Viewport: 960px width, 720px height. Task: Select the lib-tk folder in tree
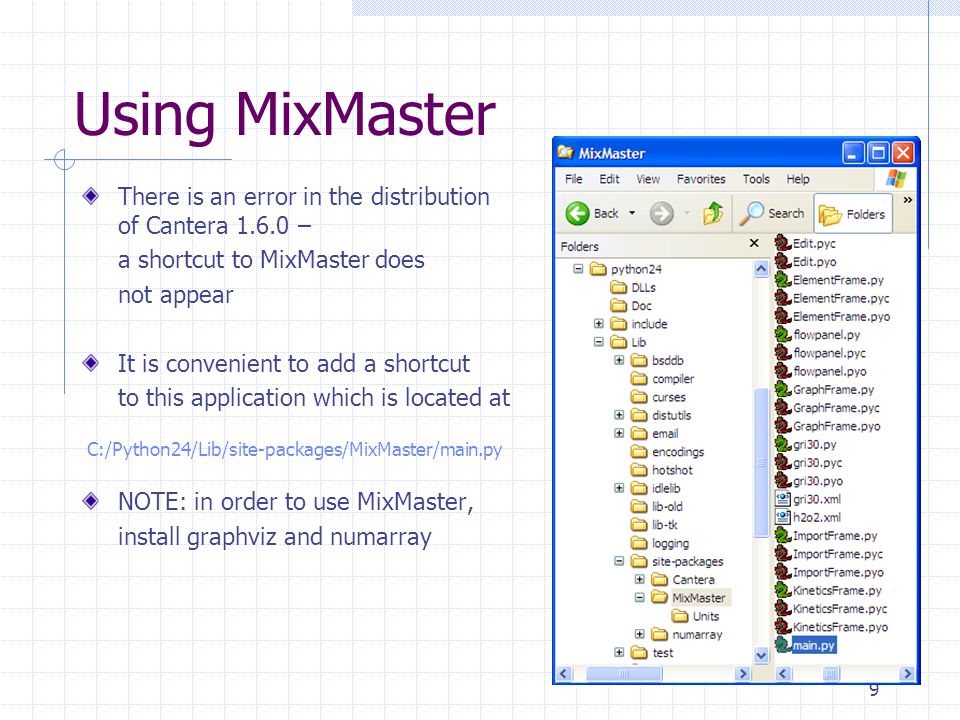pyautogui.click(x=654, y=525)
